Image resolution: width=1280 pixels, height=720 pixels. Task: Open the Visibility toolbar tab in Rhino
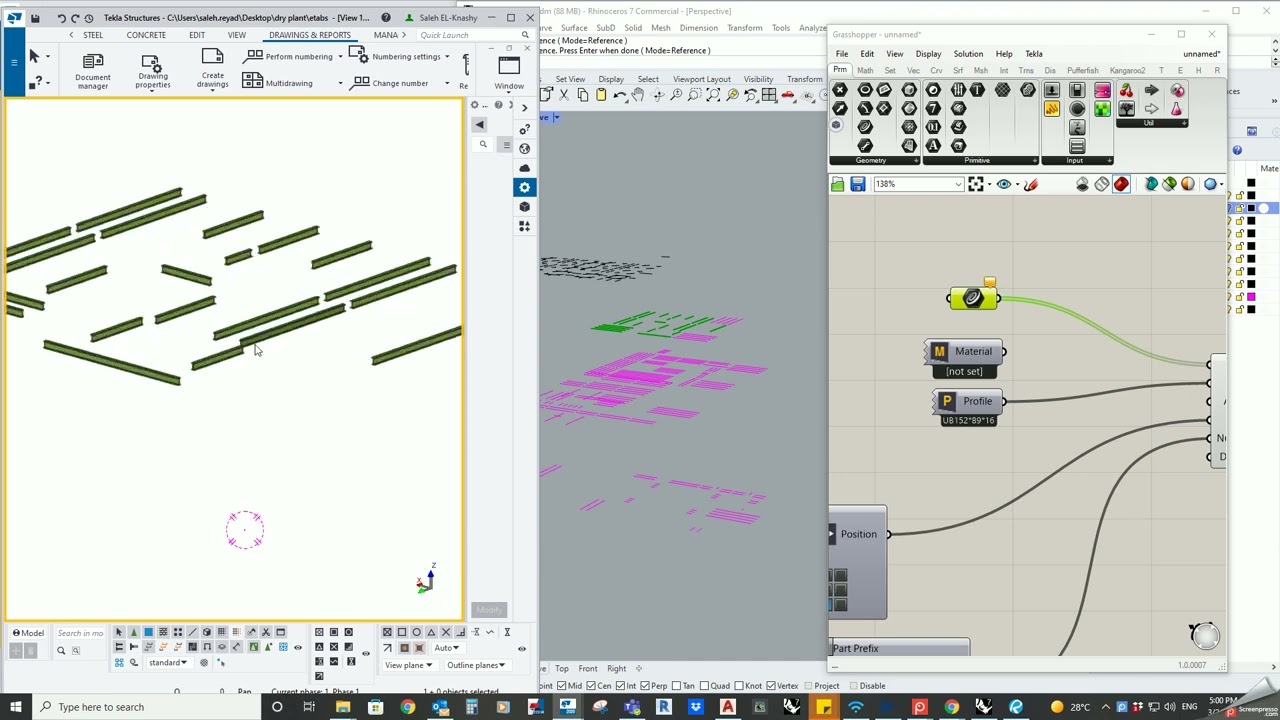[758, 79]
